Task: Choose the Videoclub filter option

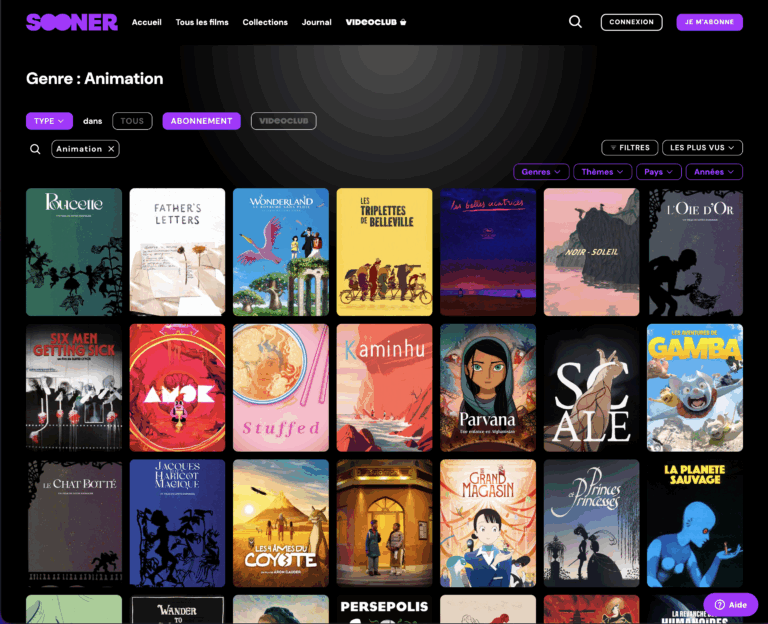Action: pos(284,121)
